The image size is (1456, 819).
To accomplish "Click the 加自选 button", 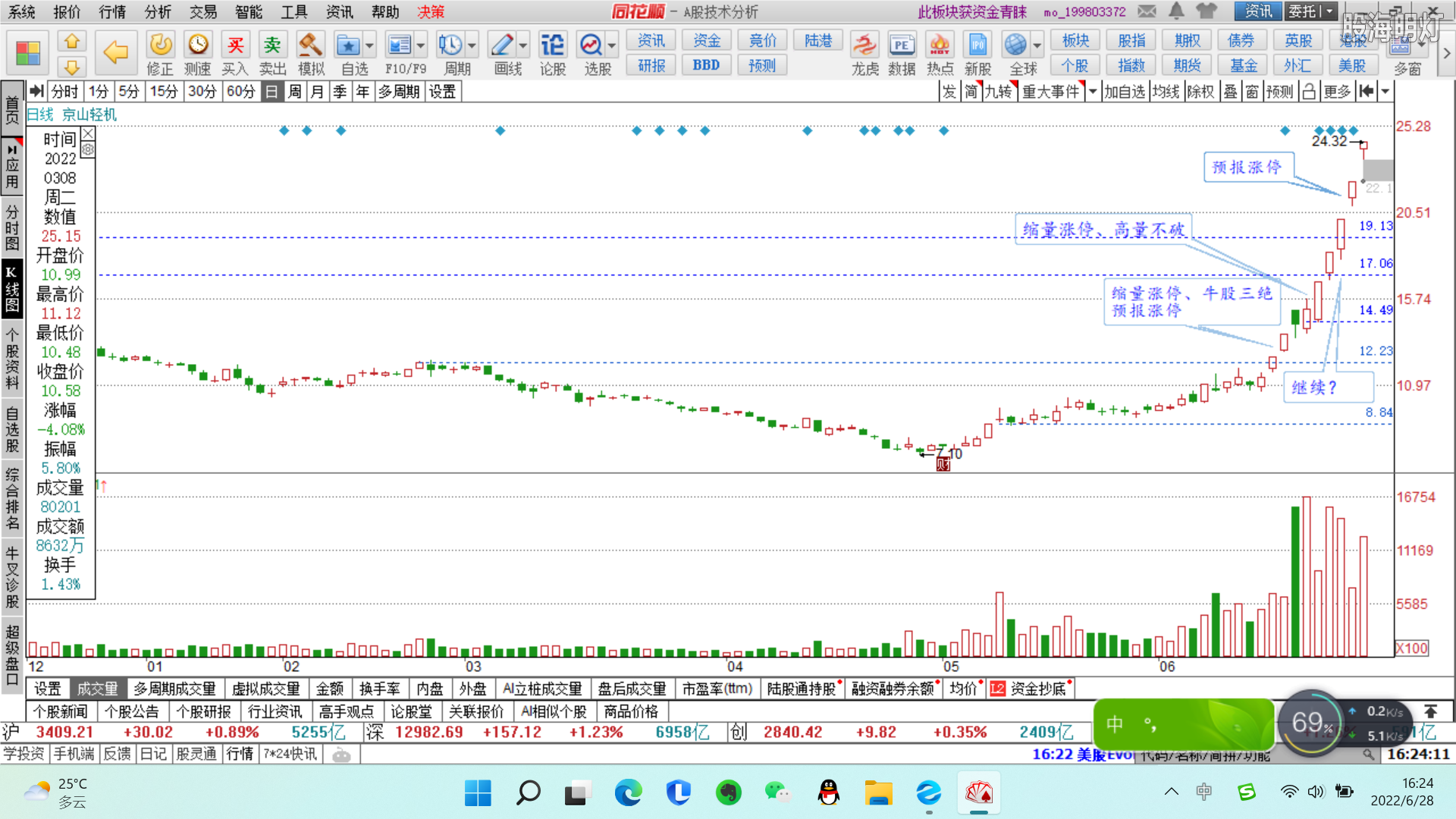I will [x=1125, y=92].
